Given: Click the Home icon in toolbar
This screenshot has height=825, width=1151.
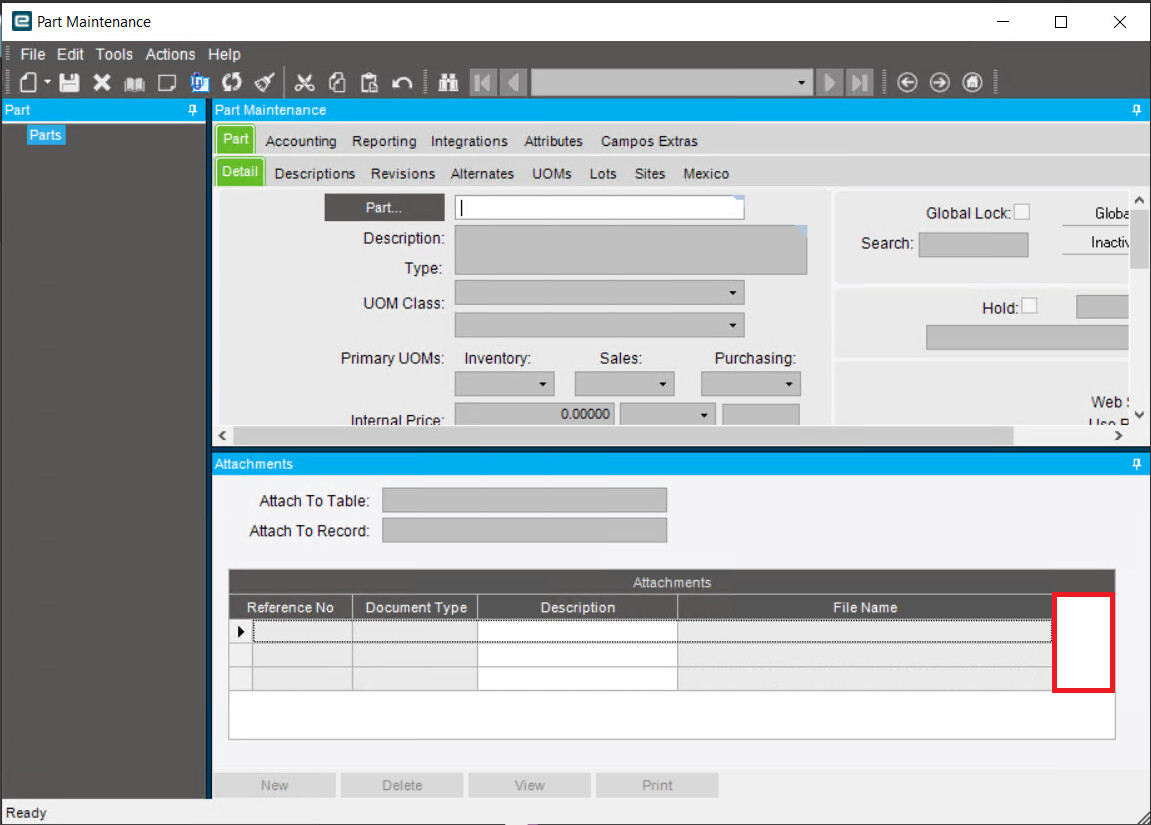Looking at the screenshot, I should [x=972, y=83].
